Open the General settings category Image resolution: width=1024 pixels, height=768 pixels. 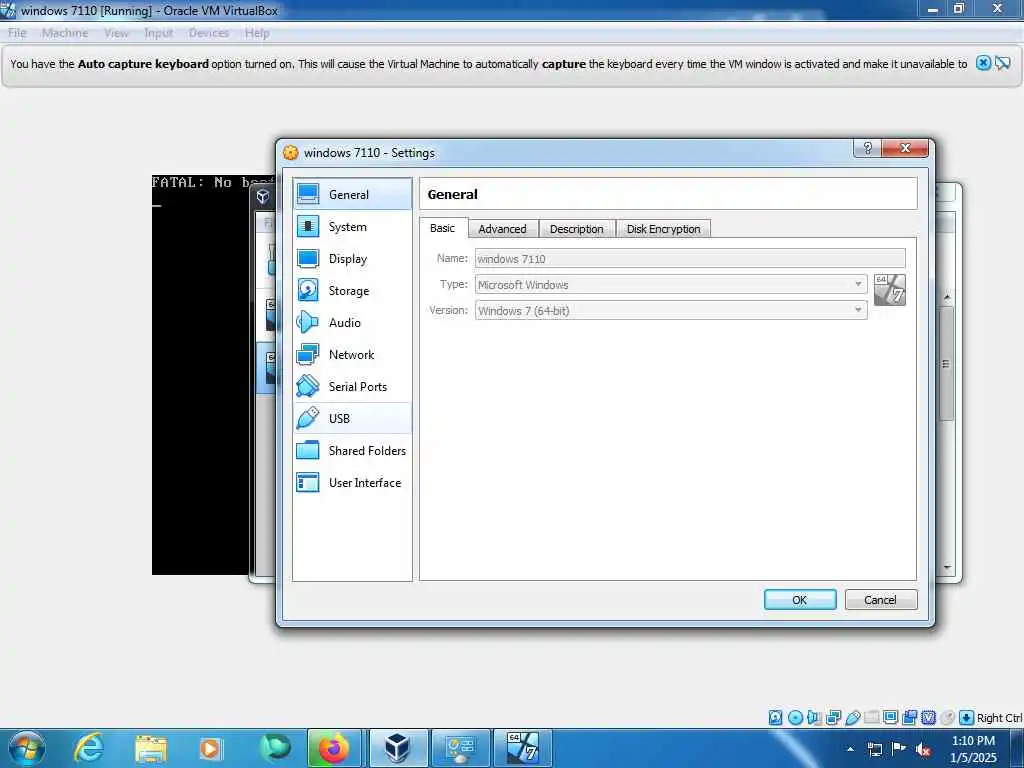click(352, 194)
